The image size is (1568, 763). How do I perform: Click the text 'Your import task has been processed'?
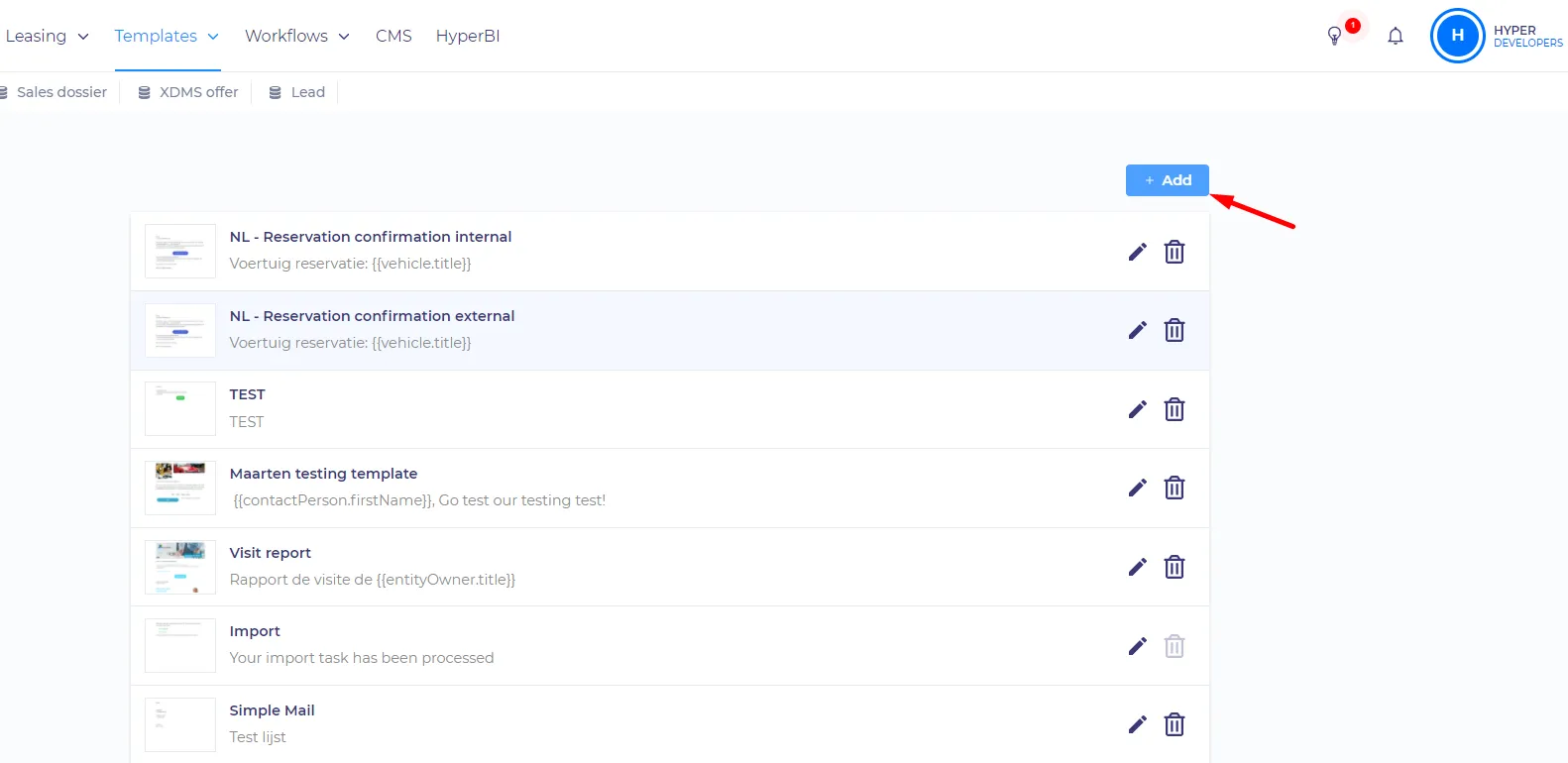pos(362,658)
